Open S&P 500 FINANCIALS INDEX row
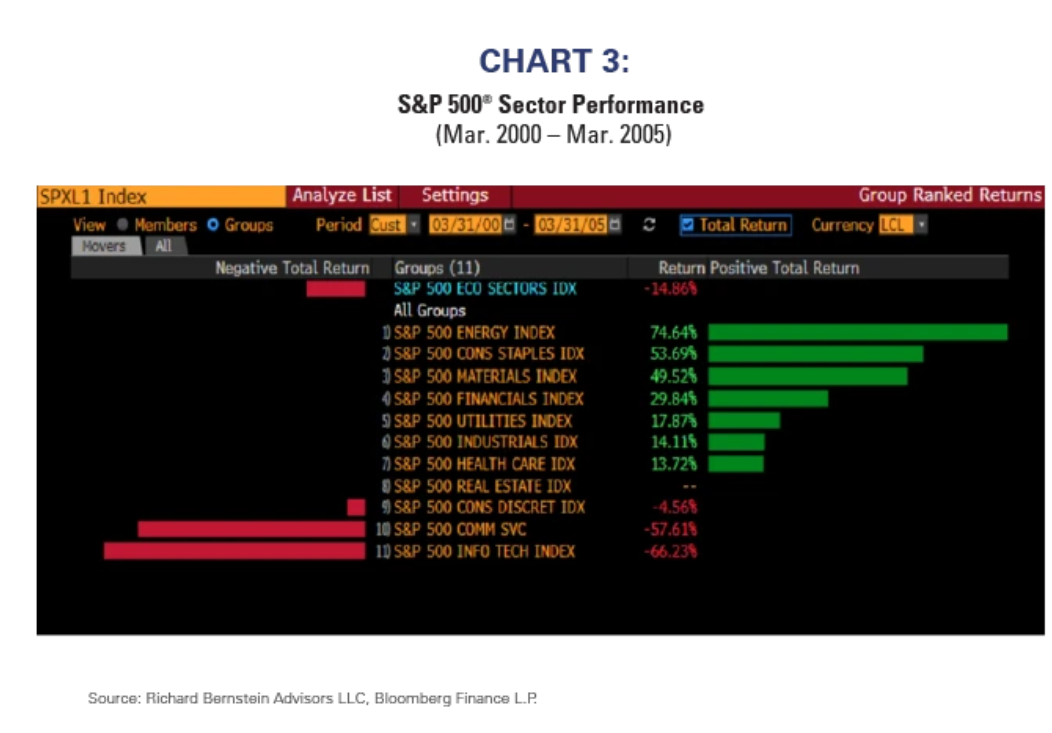Screen dimensions: 1052x733 (488, 399)
